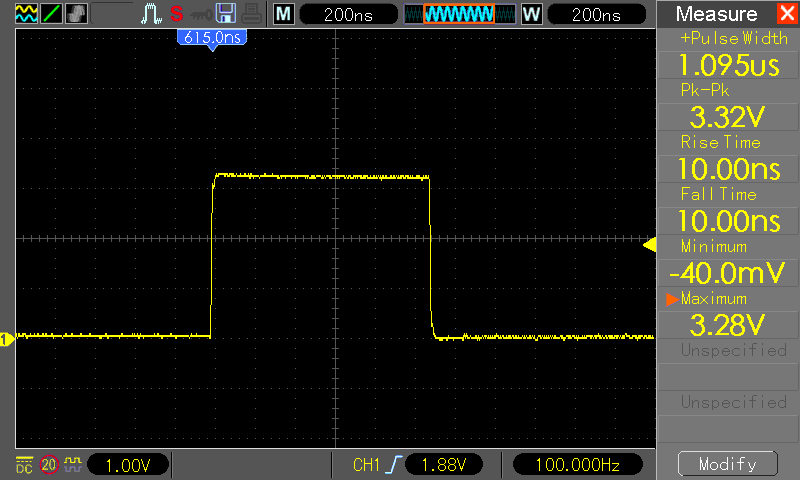Click the 1.095us pulse width value
The image size is (800, 480).
pos(729,65)
